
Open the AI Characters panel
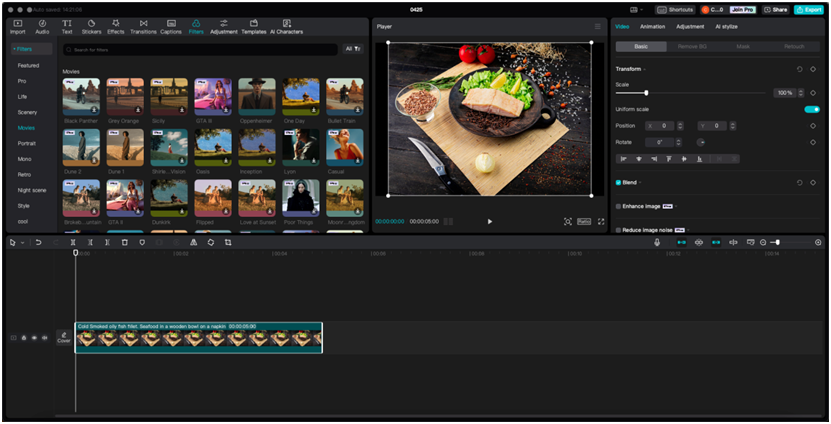pyautogui.click(x=285, y=26)
